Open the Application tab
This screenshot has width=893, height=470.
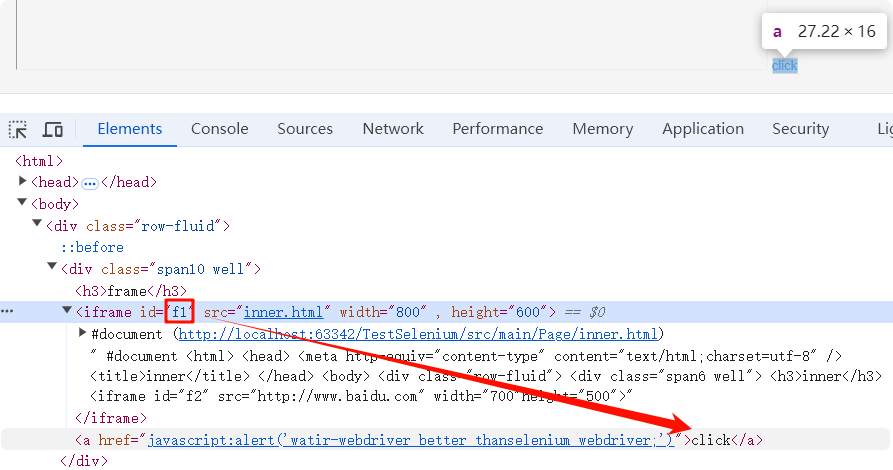(x=703, y=129)
